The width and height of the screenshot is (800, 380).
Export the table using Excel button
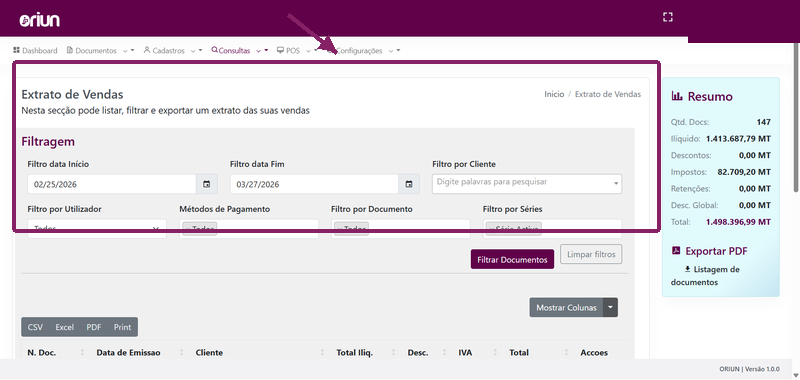(x=65, y=327)
